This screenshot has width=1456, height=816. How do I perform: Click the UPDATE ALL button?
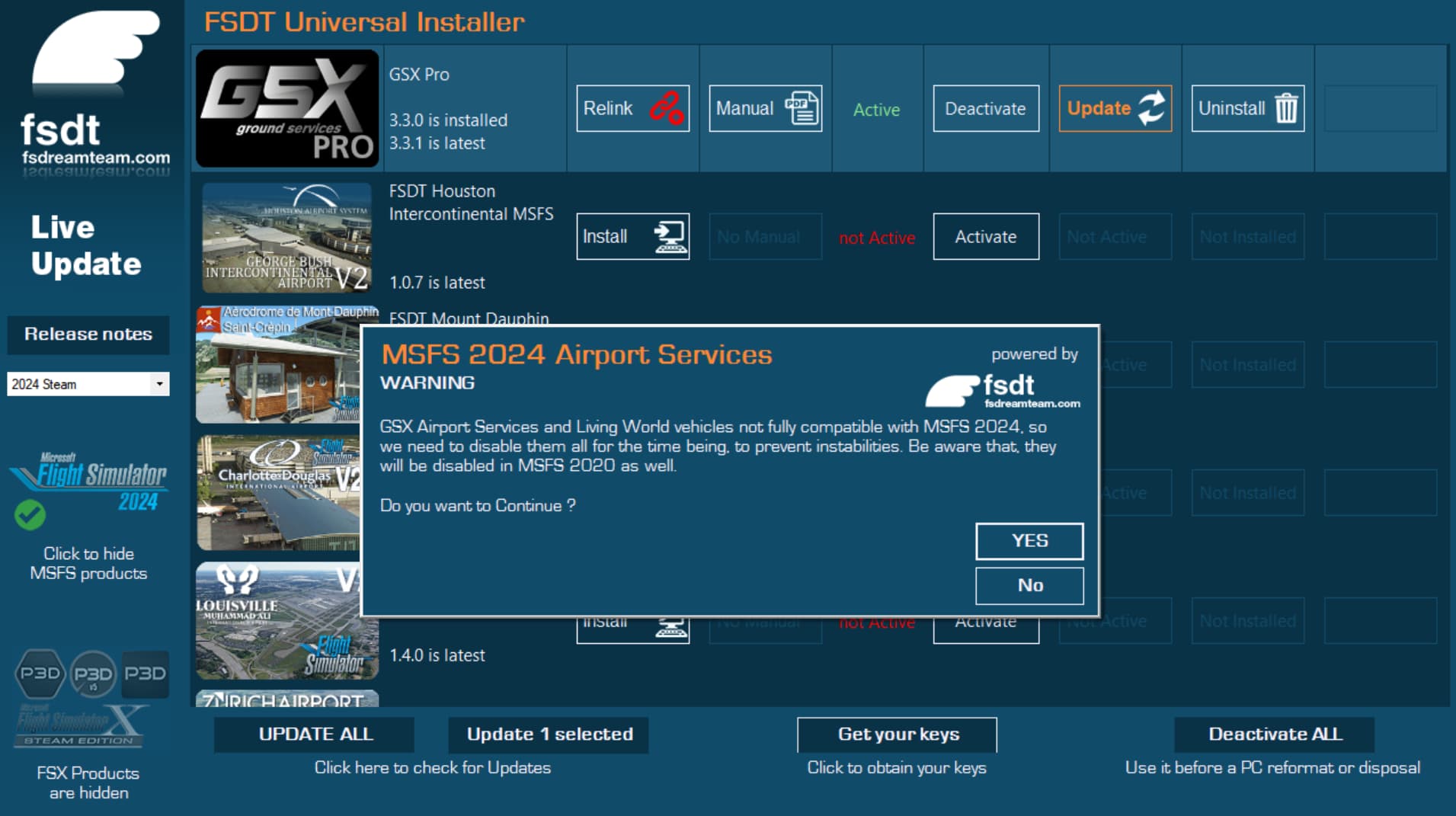tap(315, 734)
